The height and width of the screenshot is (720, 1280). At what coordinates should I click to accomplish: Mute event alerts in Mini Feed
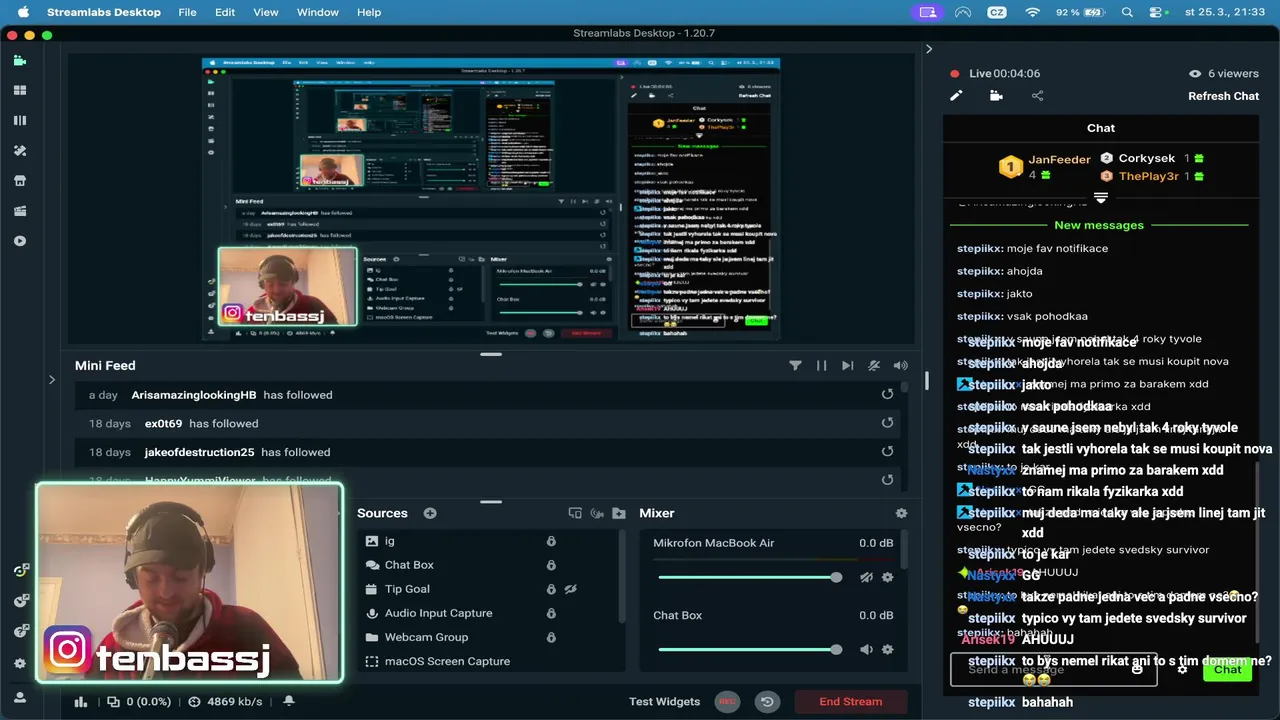click(x=874, y=366)
